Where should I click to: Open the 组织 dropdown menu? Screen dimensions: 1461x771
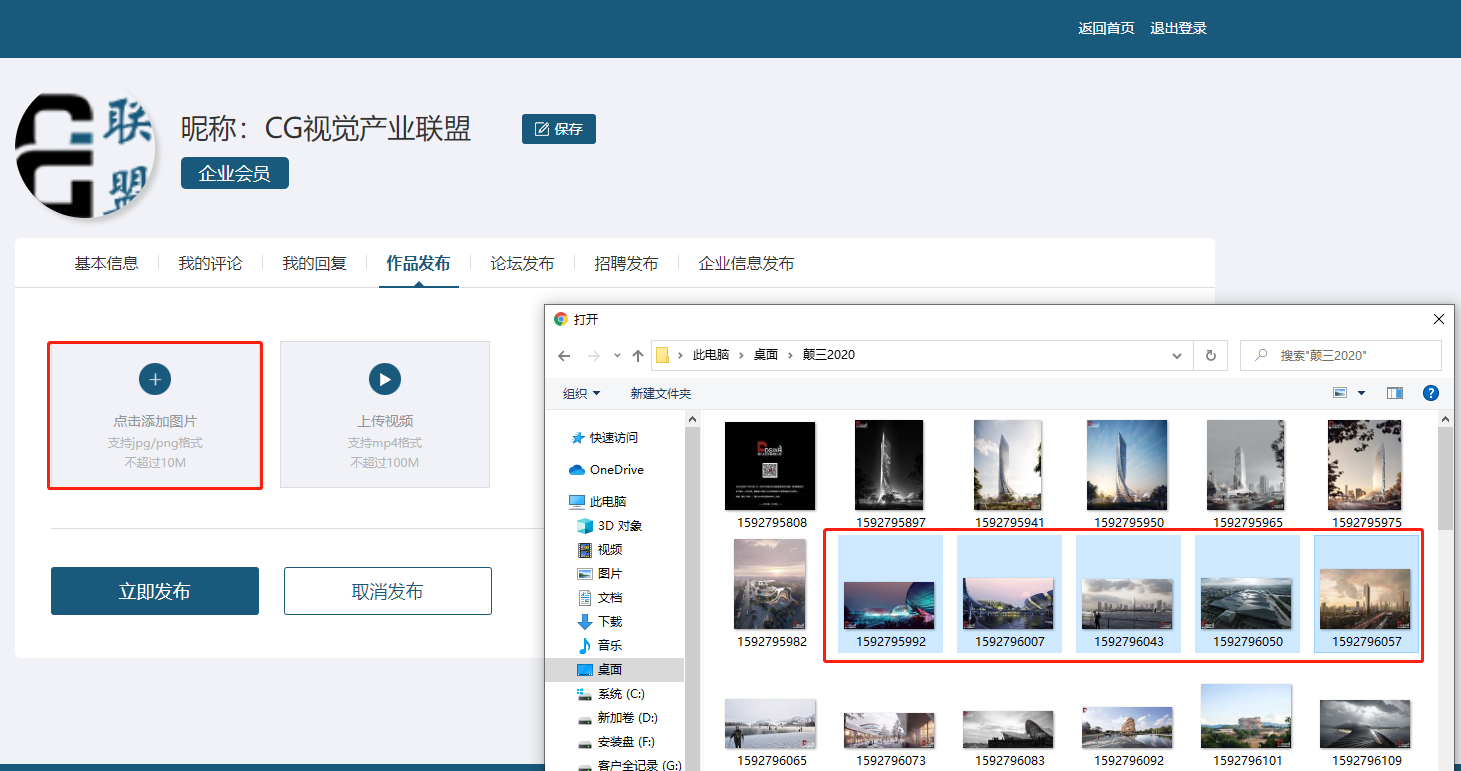582,393
